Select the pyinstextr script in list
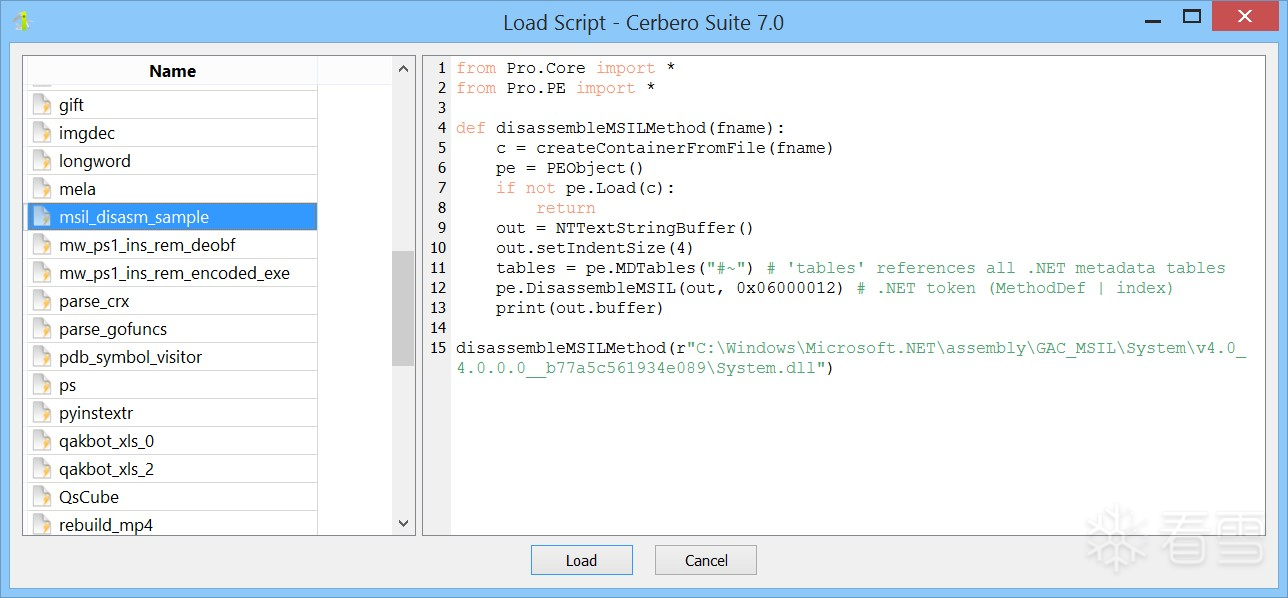Image resolution: width=1288 pixels, height=598 pixels. (96, 413)
